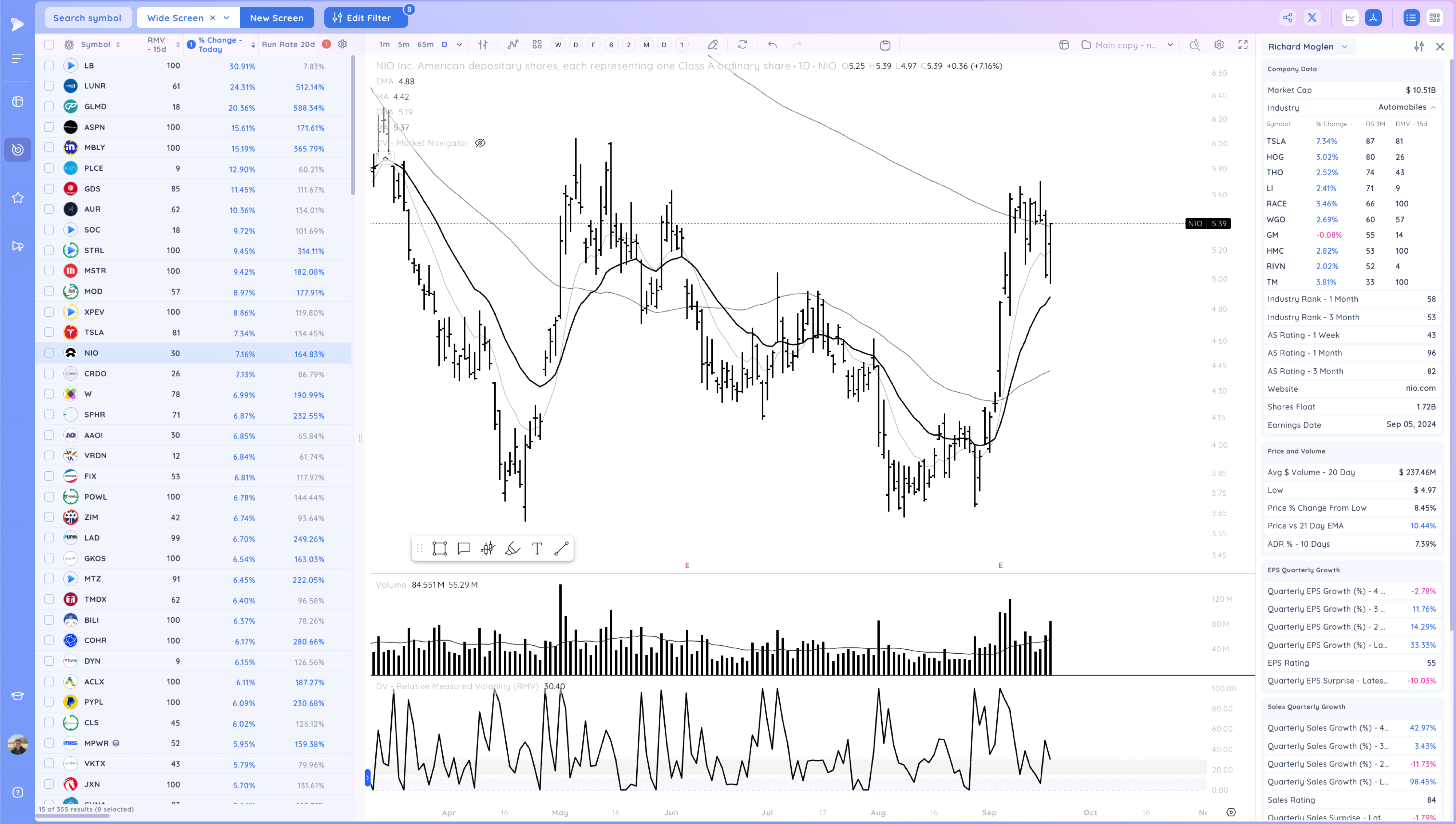Check the checkbox for LUNR row
Viewport: 1456px width, 824px height.
tap(49, 86)
